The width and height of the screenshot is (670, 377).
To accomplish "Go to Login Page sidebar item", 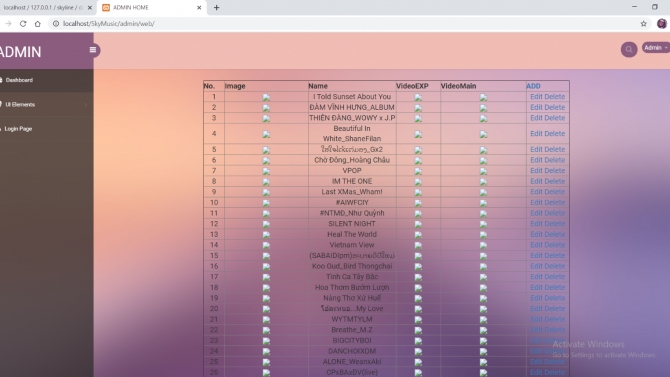I will tap(18, 129).
